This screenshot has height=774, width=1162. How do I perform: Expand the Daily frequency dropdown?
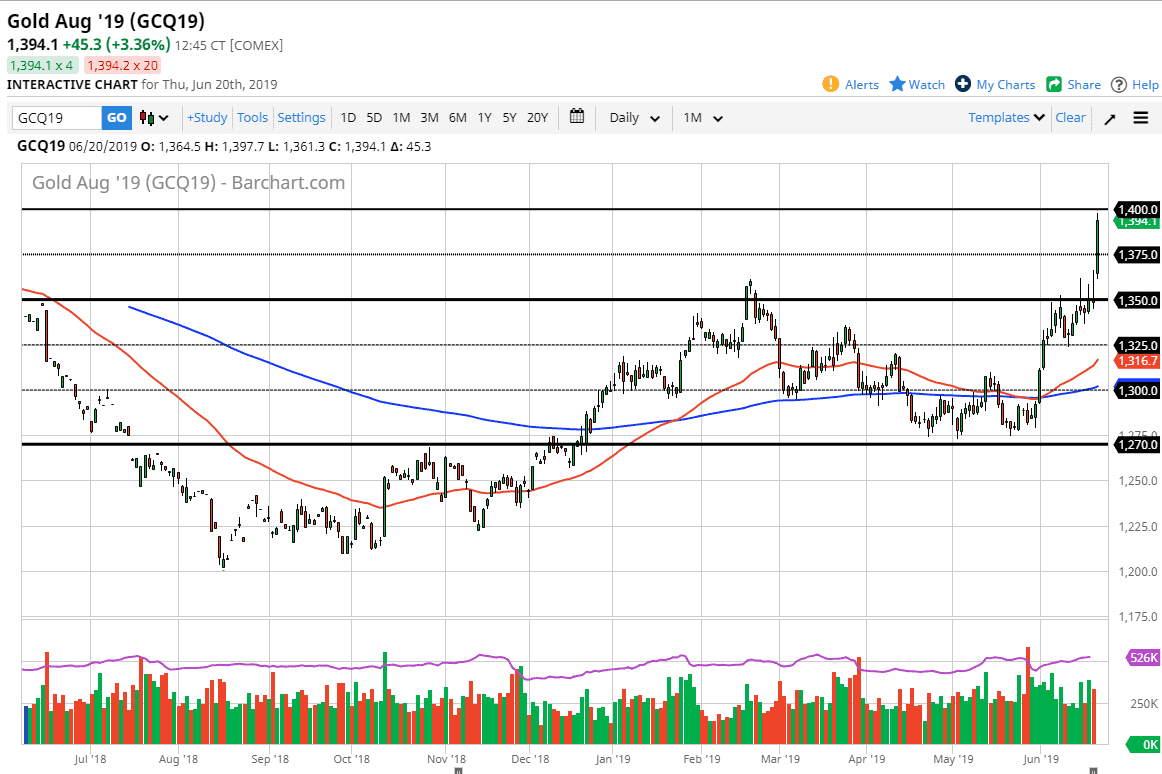[x=635, y=118]
